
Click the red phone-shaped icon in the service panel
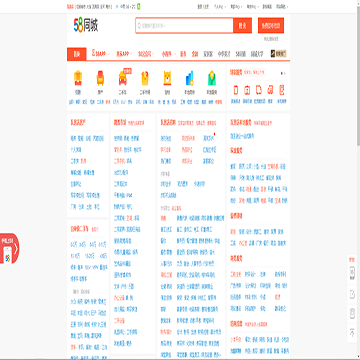click(x=236, y=90)
